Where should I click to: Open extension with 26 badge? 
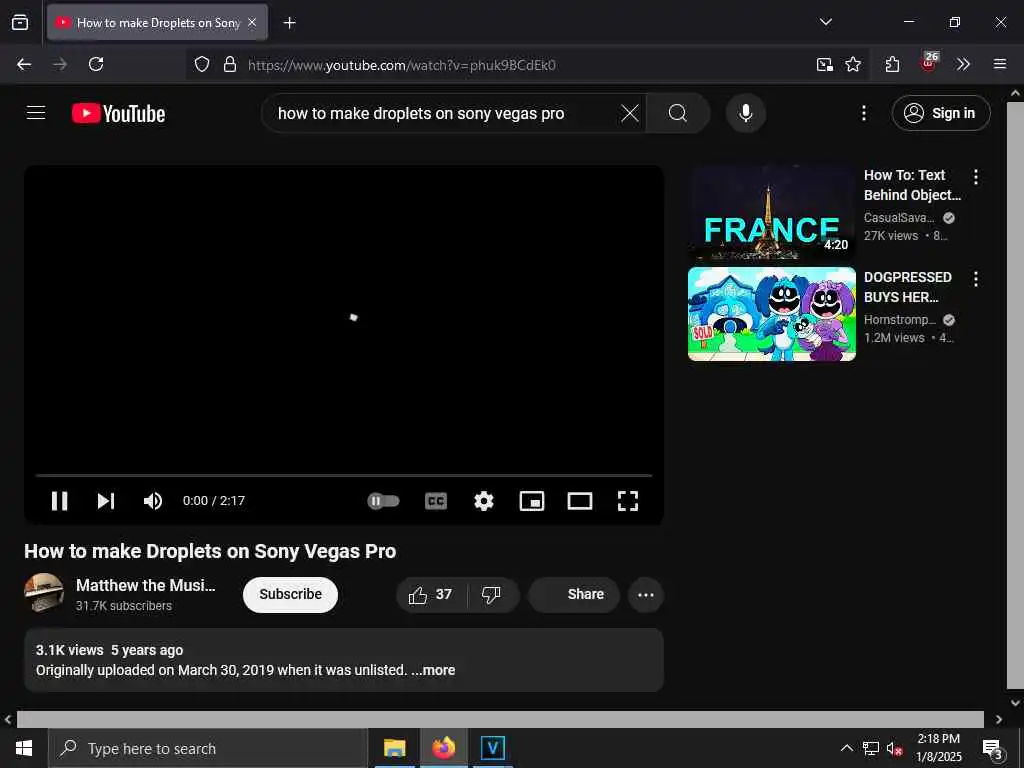point(929,63)
